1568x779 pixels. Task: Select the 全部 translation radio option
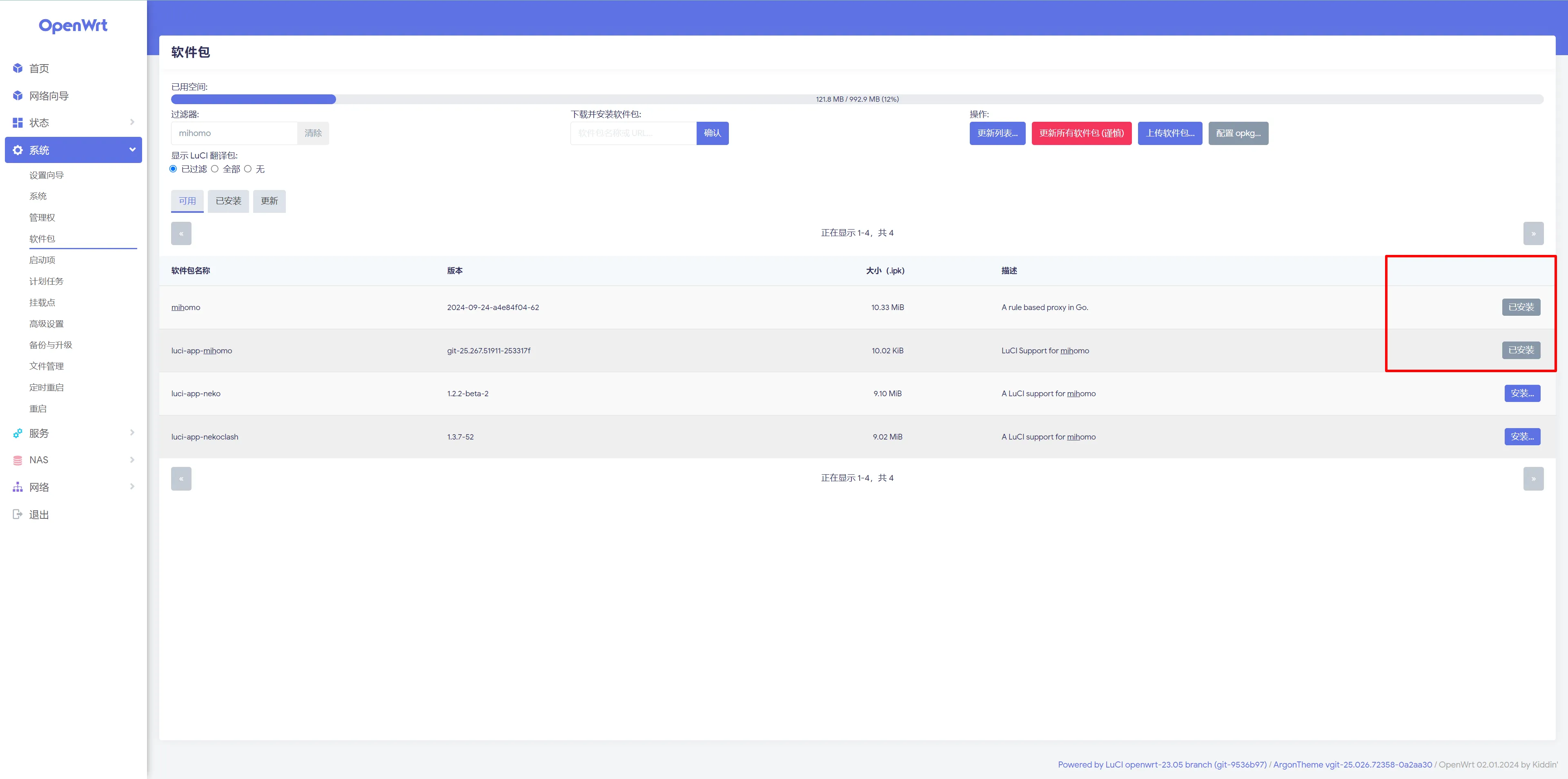point(214,169)
